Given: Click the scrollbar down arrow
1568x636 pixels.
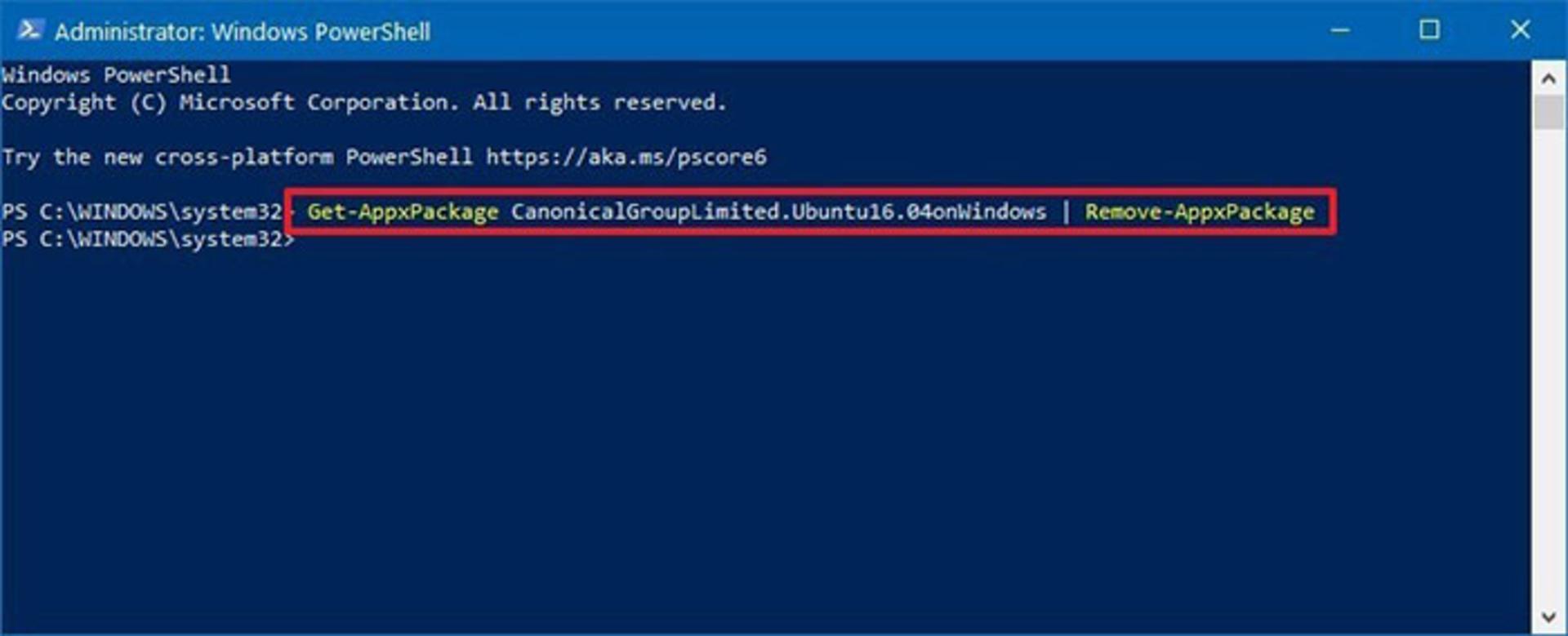Looking at the screenshot, I should coord(1548,616).
